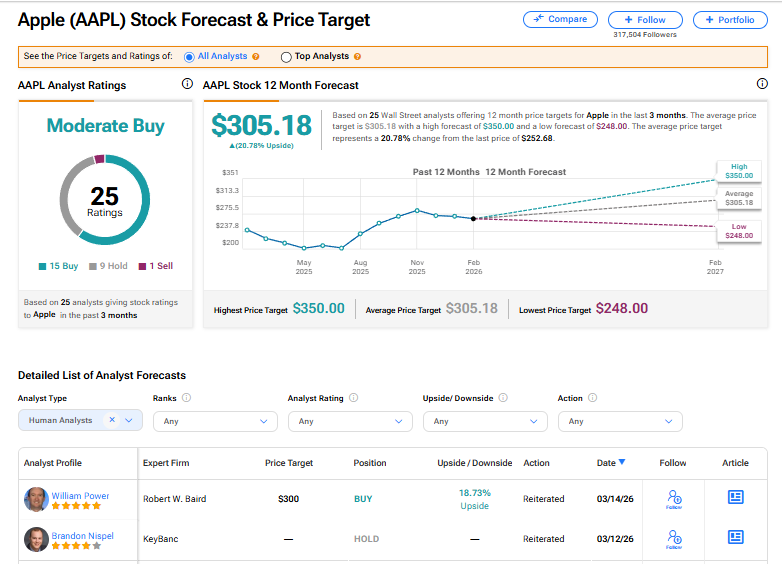Expand the Ranks dropdown

216,421
